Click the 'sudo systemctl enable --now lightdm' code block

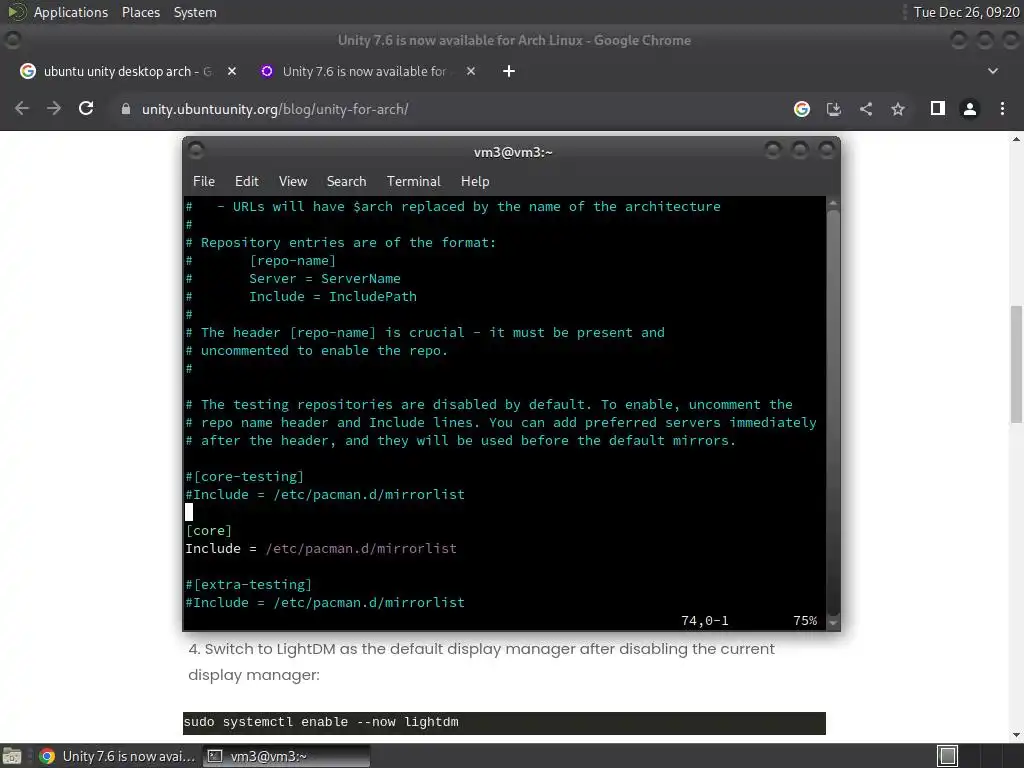[x=504, y=722]
